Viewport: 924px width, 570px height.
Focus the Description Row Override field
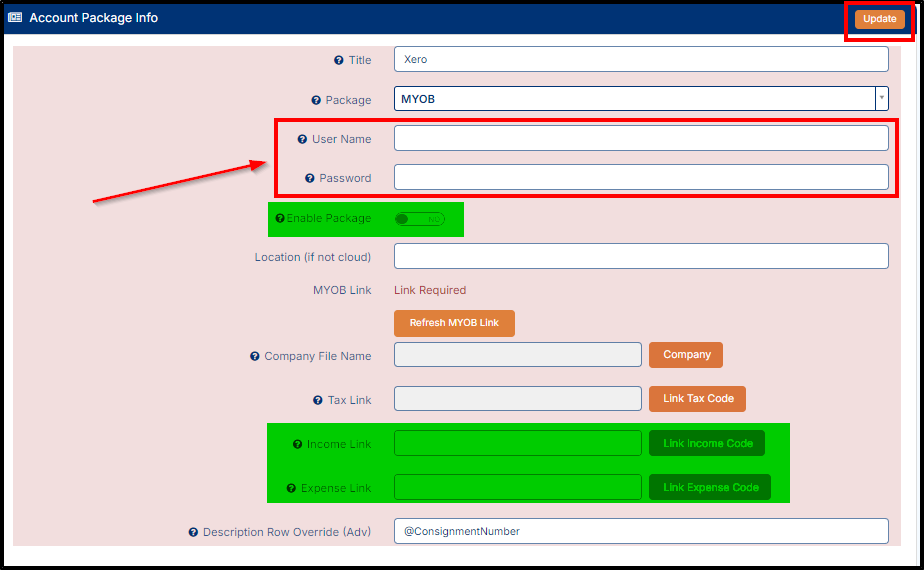pyautogui.click(x=641, y=531)
